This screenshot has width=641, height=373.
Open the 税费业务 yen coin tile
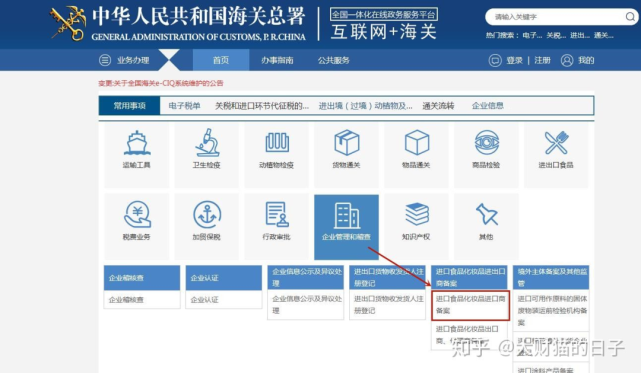[x=137, y=227]
